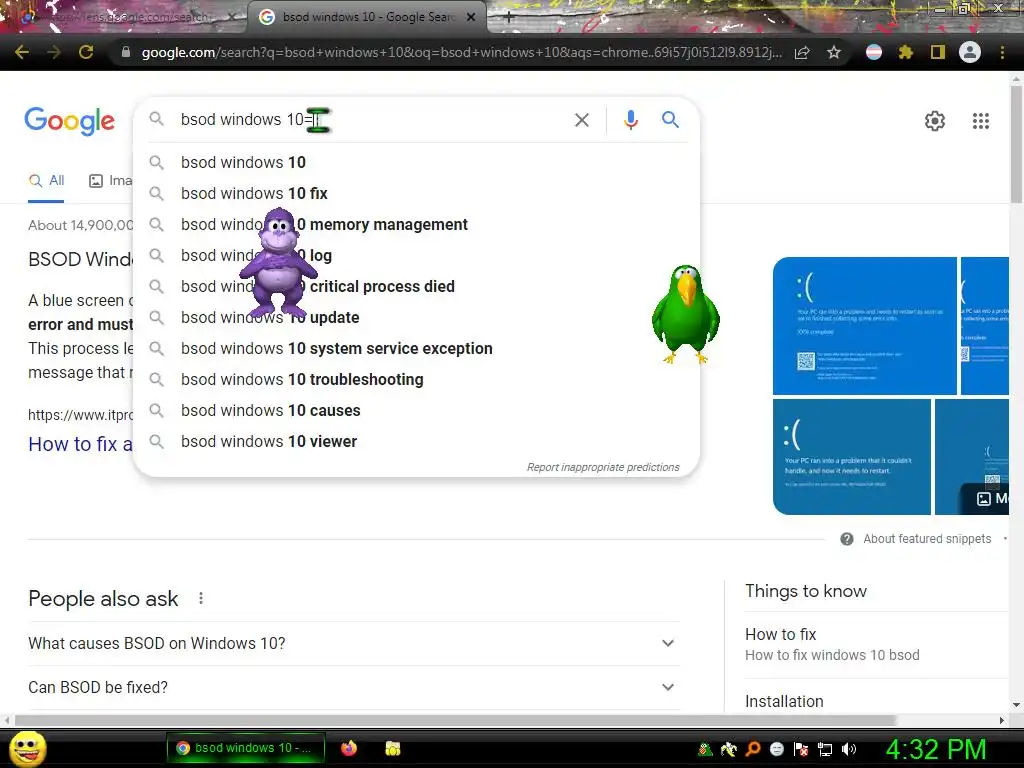The width and height of the screenshot is (1024, 768).
Task: Open the "Your PC ran into a problem" thumbnail
Action: 852,457
